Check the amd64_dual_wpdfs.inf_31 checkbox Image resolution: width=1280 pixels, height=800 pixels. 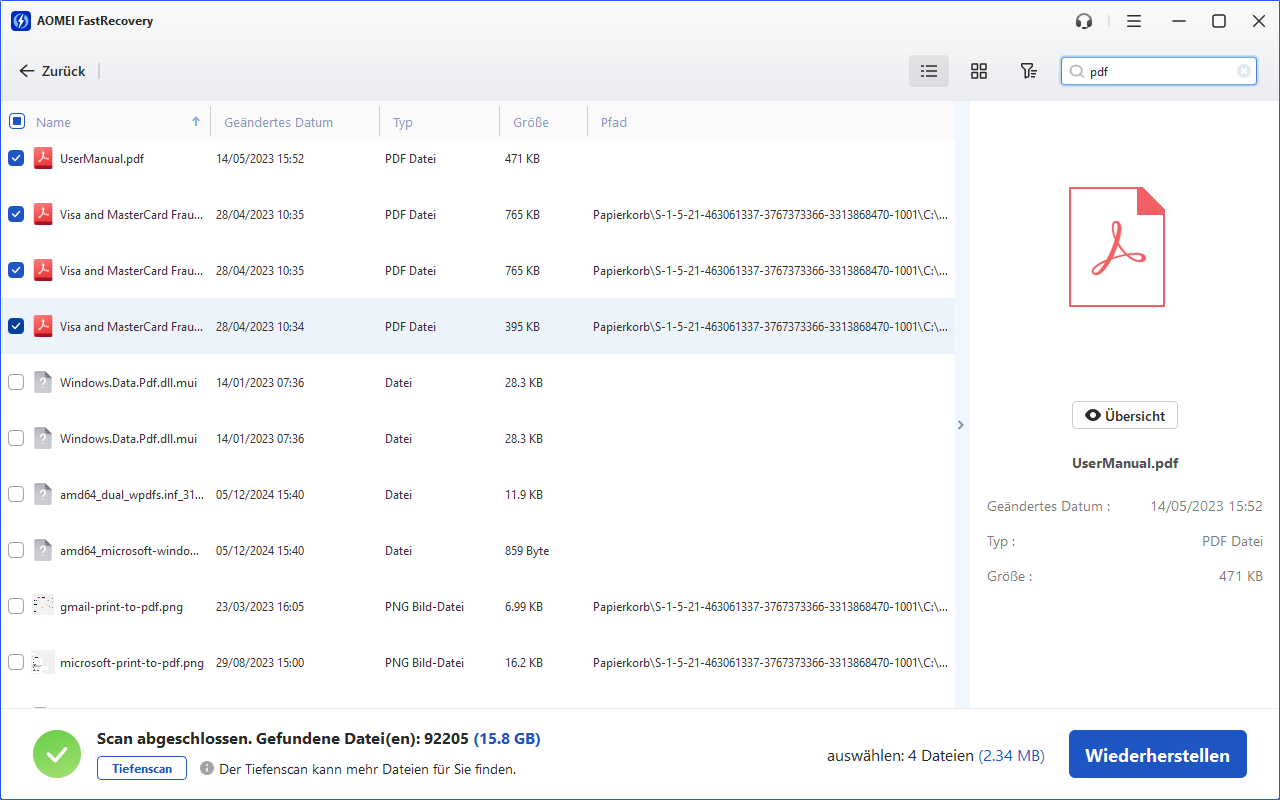[16, 494]
